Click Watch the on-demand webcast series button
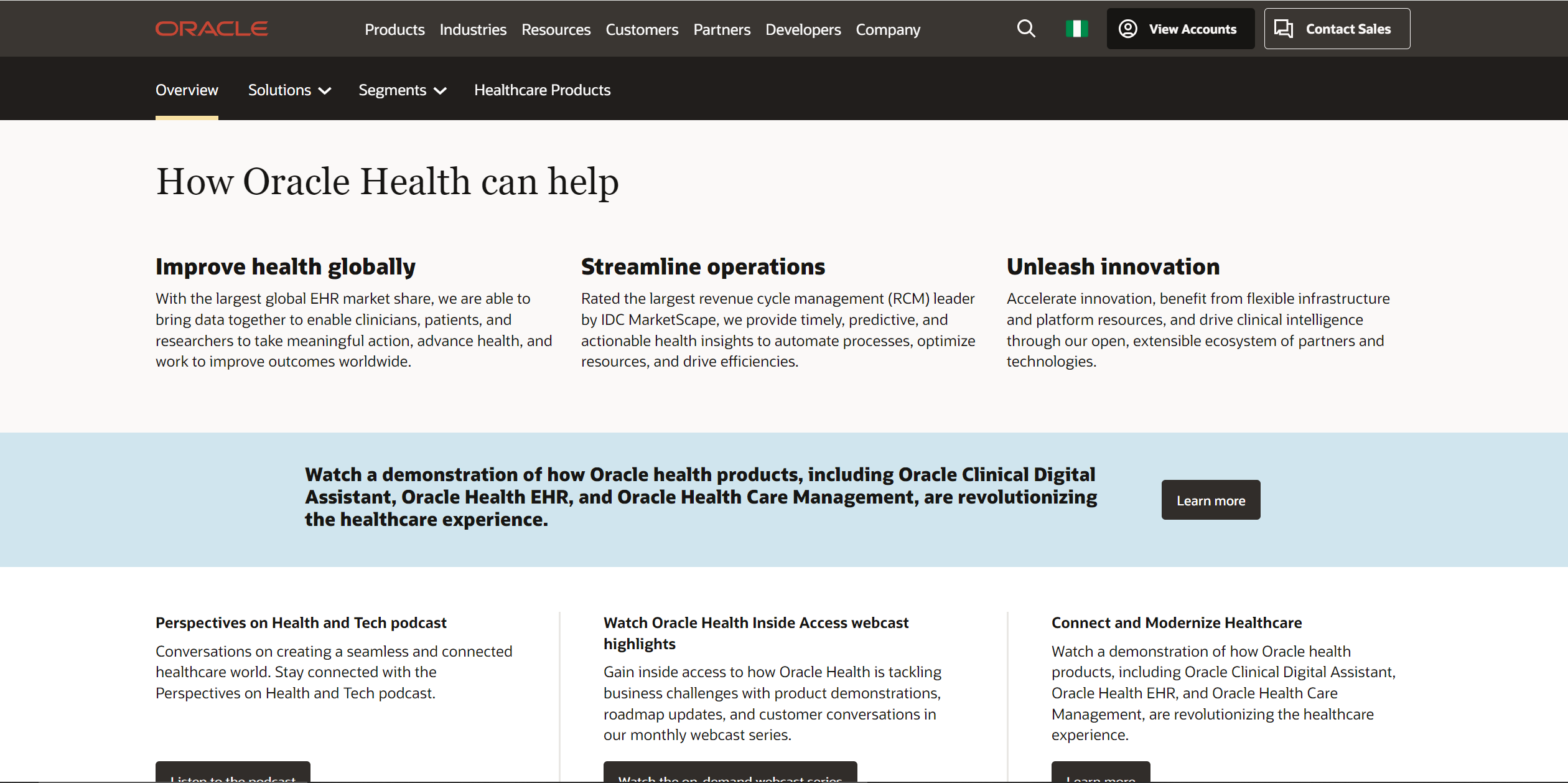The image size is (1568, 783). 730,772
